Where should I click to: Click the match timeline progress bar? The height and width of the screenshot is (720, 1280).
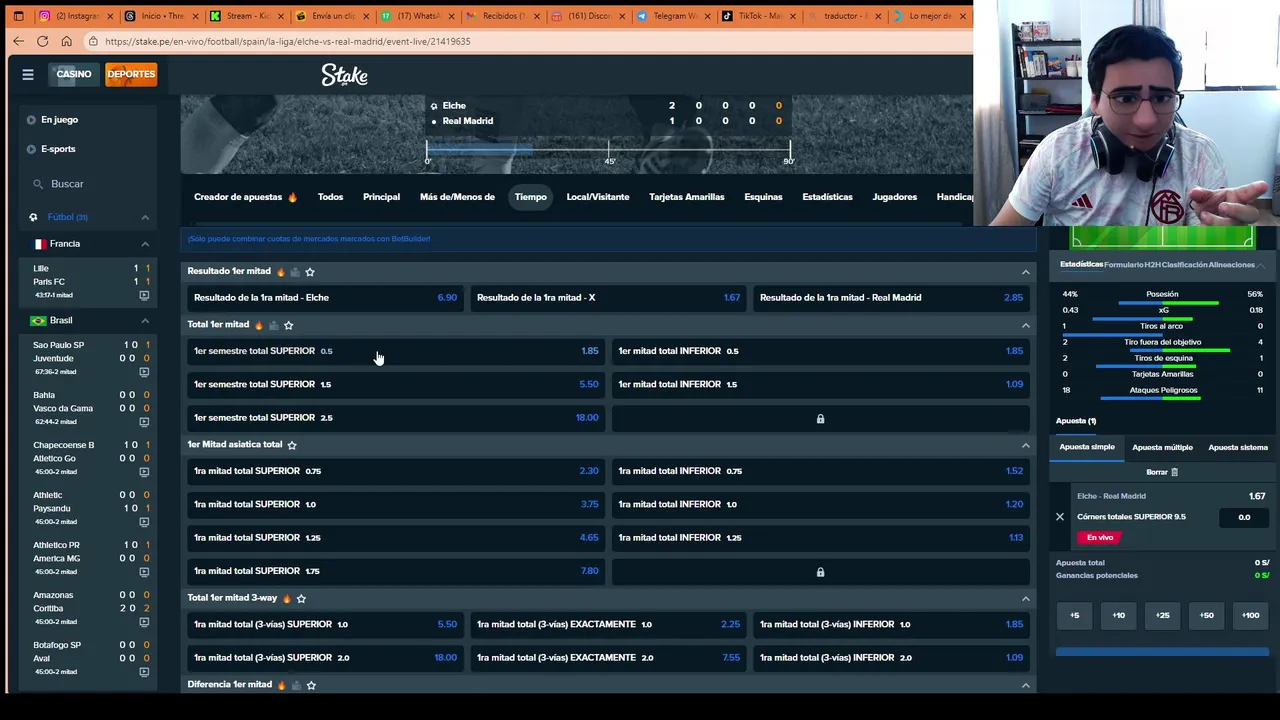click(x=608, y=149)
